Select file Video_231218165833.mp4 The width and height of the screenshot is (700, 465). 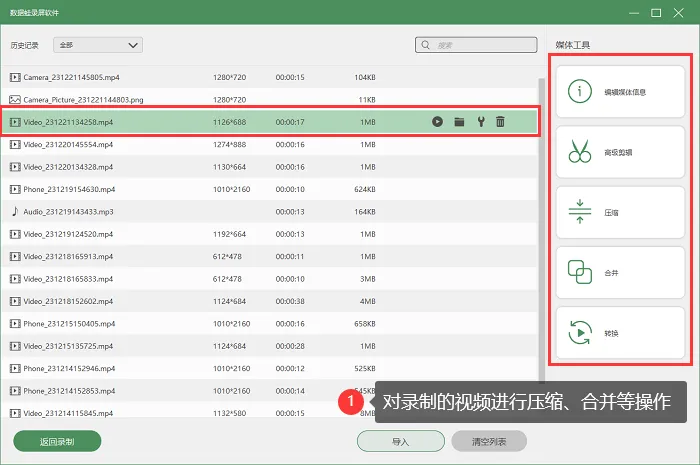pyautogui.click(x=270, y=279)
